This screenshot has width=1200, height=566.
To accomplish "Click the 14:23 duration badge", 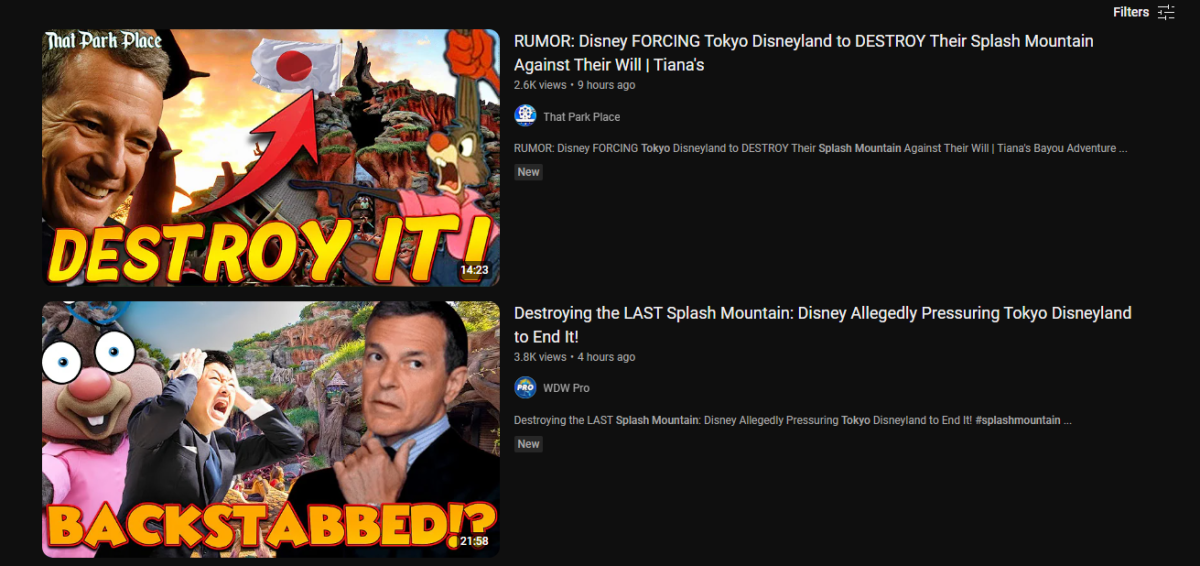I will (474, 270).
